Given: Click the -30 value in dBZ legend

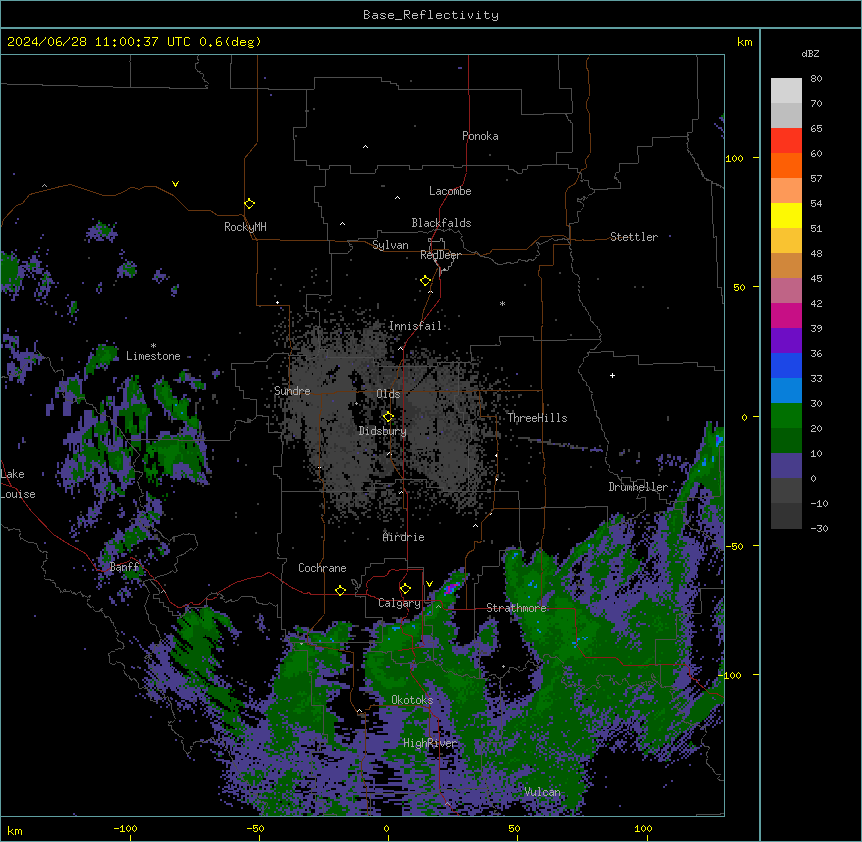Looking at the screenshot, I should (819, 528).
